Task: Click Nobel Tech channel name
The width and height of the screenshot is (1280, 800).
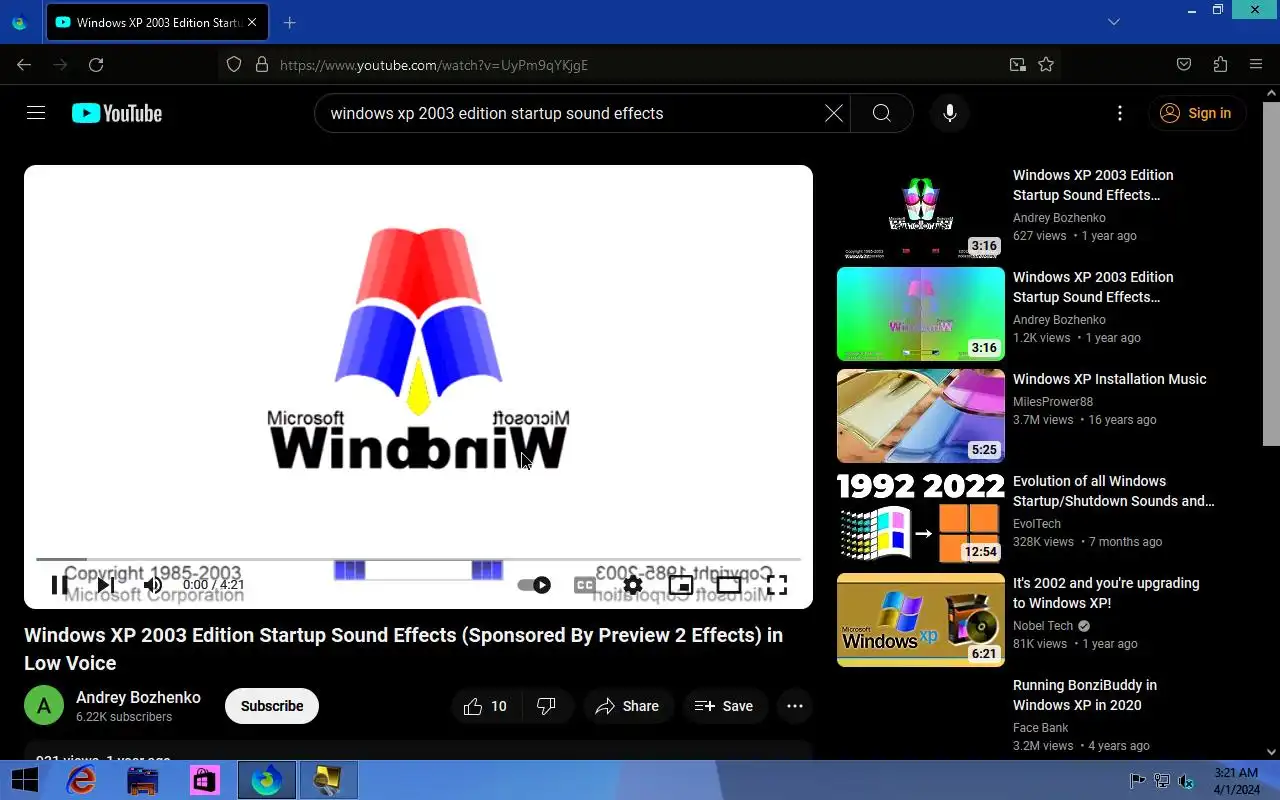Action: tap(1043, 626)
